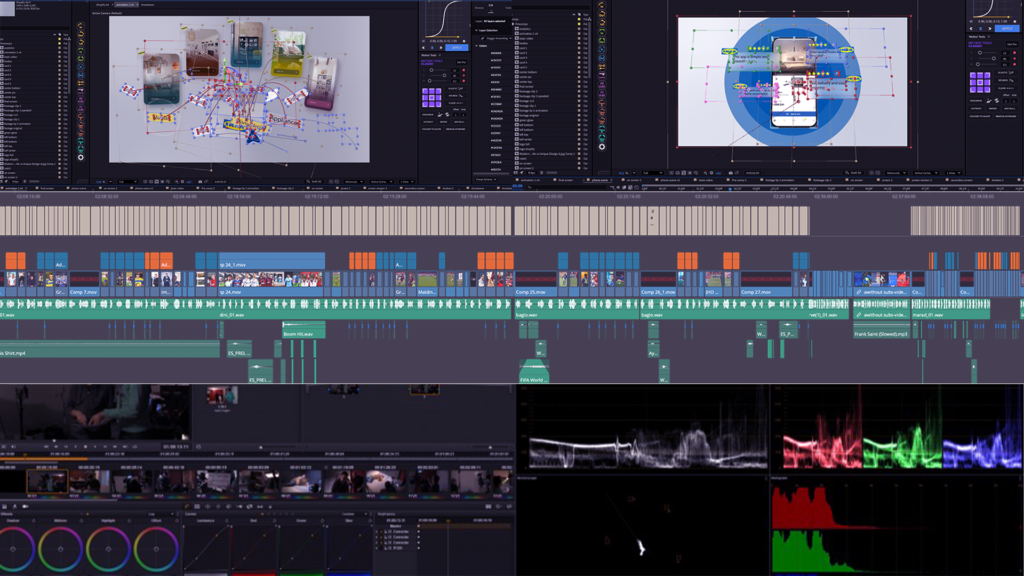Click the Offset color wheel

(x=156, y=549)
